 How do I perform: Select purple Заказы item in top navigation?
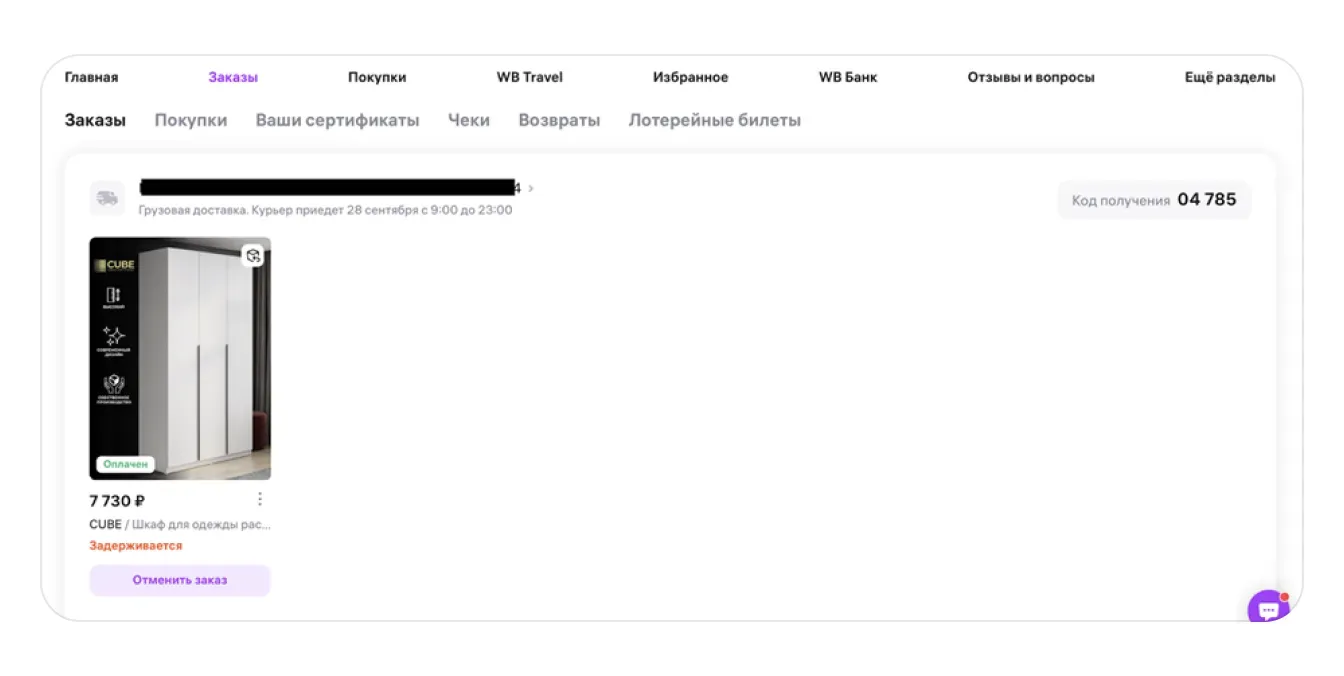point(233,77)
